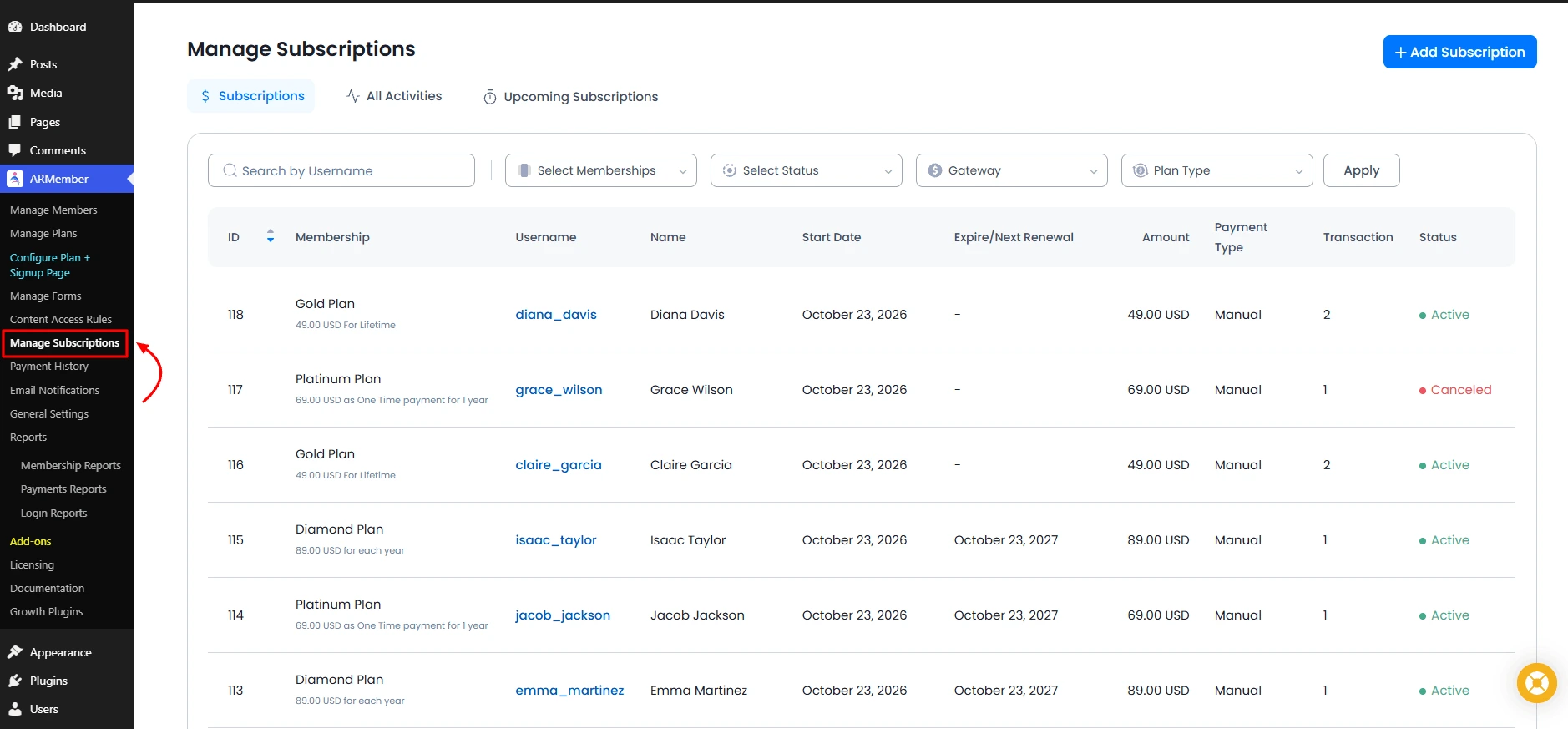The height and width of the screenshot is (729, 1568).
Task: Click the search magnifier icon
Action: click(230, 170)
